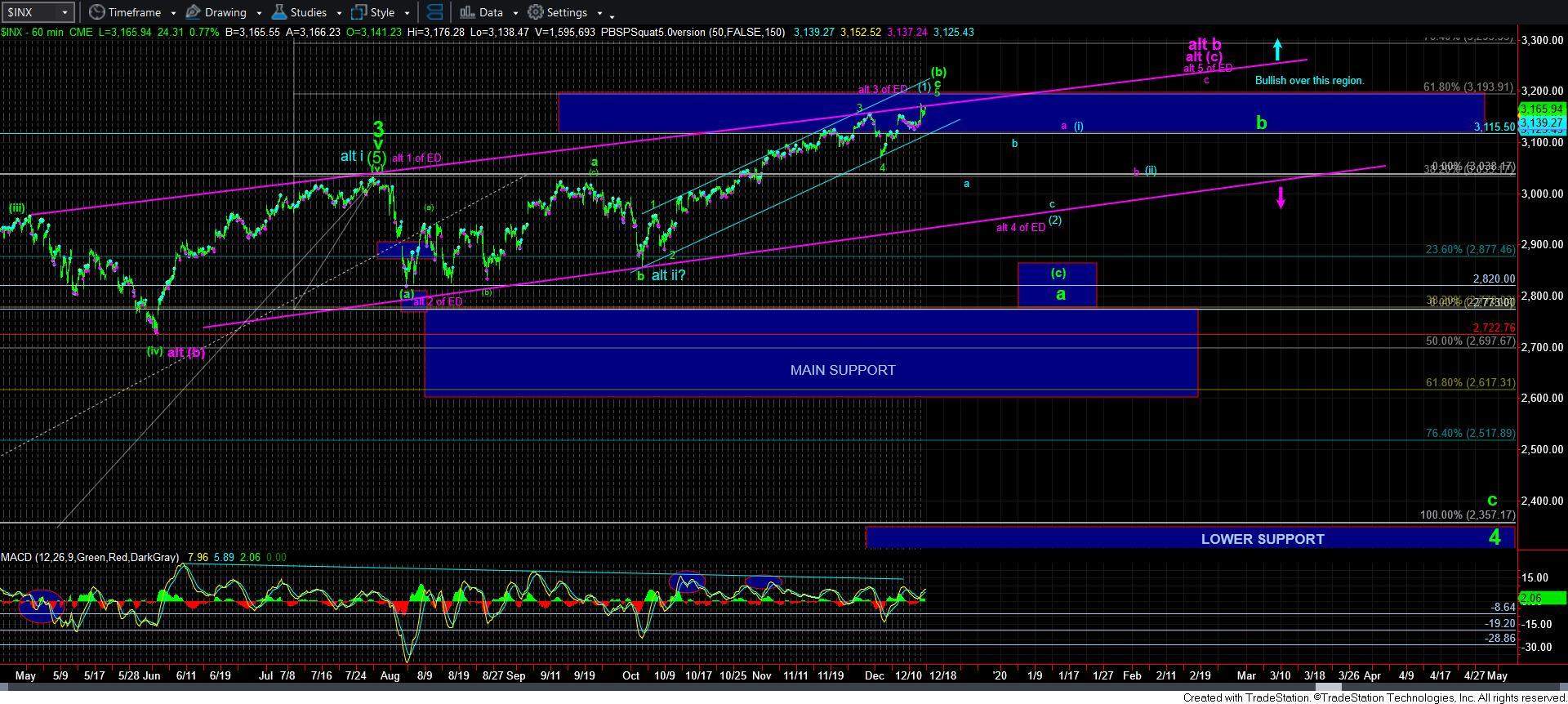Select the PBSPSquat5.0version study label
The width and height of the screenshot is (1568, 704).
(x=693, y=32)
